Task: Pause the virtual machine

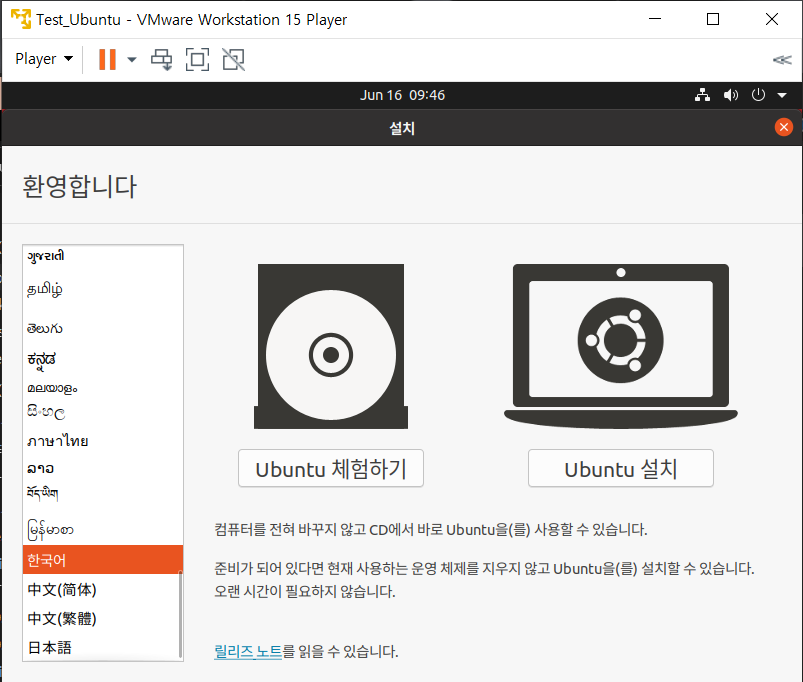Action: pyautogui.click(x=107, y=59)
